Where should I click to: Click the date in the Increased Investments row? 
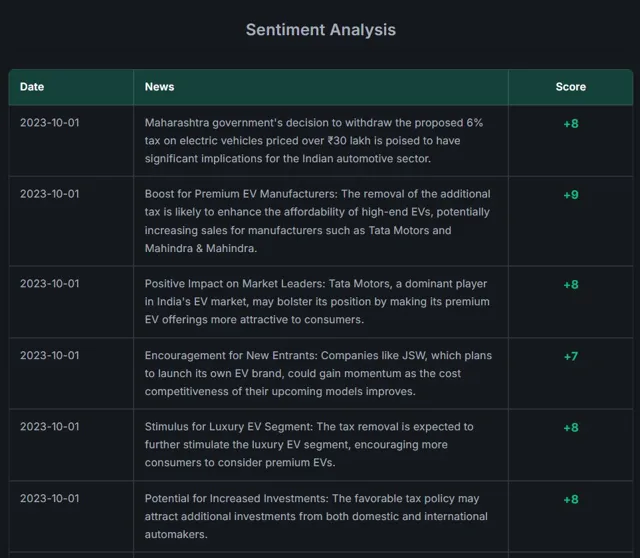[49, 498]
